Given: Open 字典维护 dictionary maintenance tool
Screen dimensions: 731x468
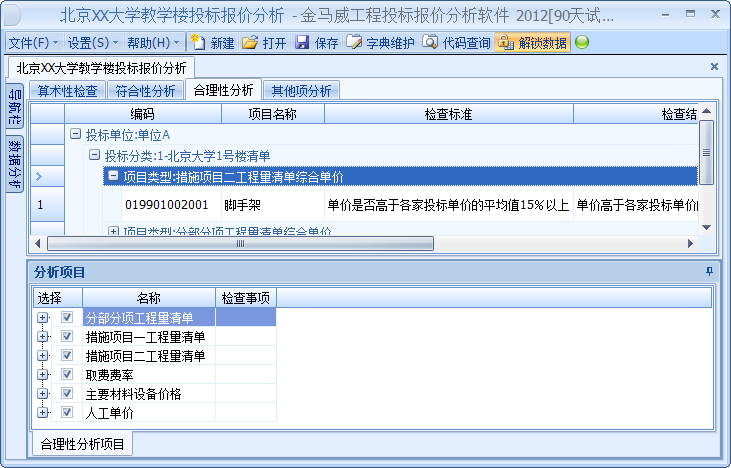Looking at the screenshot, I should tap(354, 43).
